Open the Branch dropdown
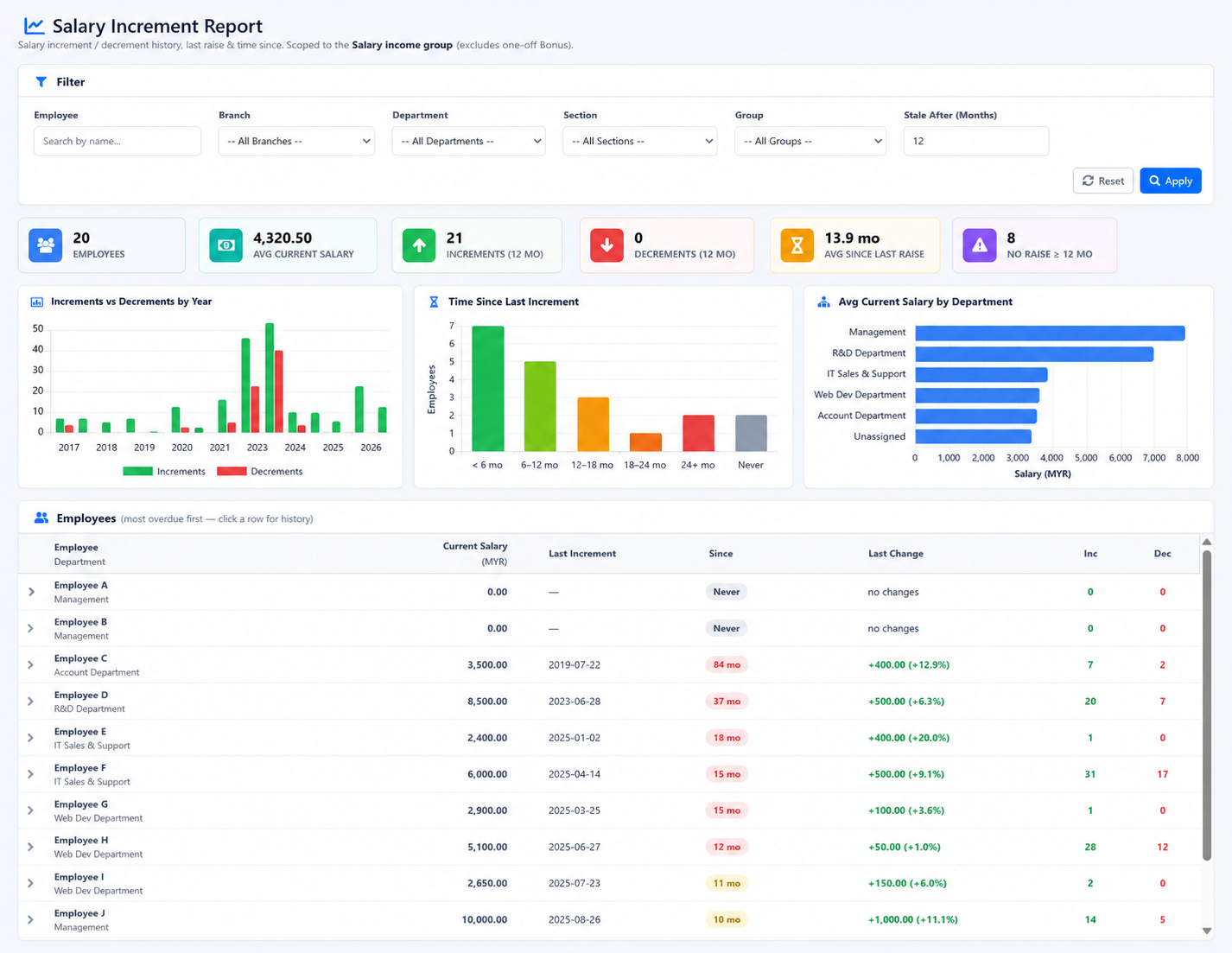 pyautogui.click(x=296, y=141)
